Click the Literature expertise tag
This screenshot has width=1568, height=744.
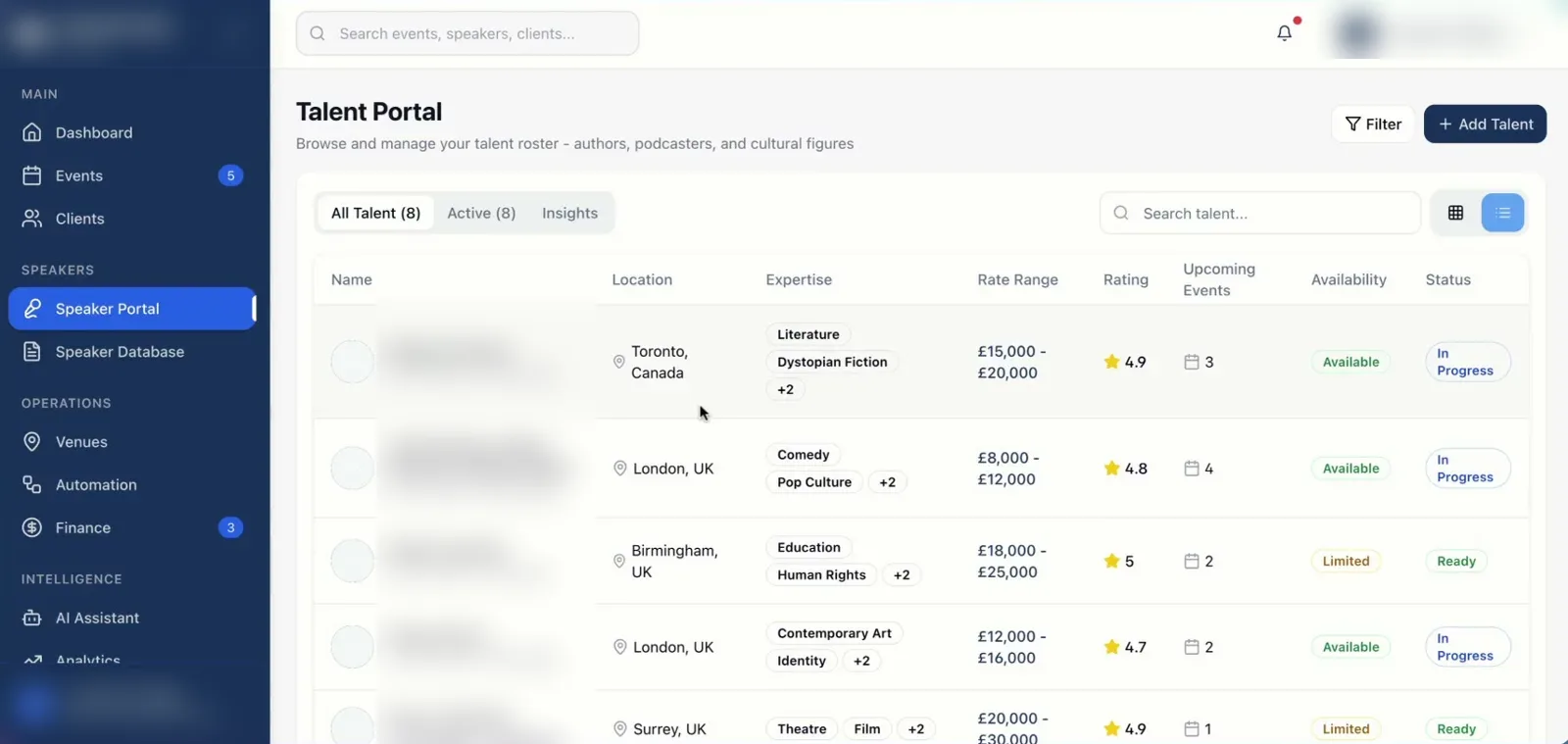pyautogui.click(x=808, y=334)
